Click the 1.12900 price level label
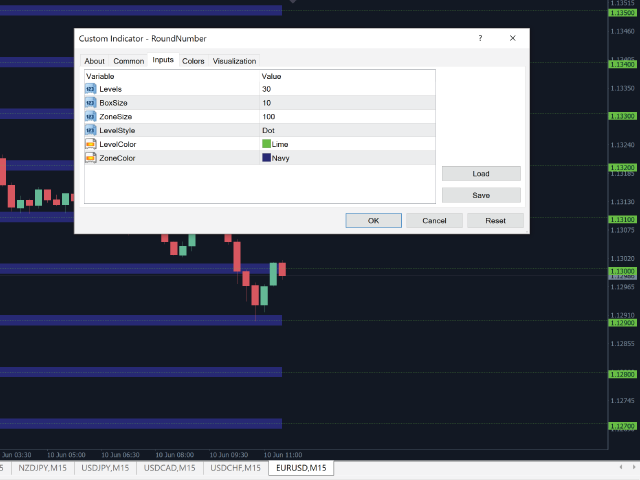Screen dimensions: 640x480 [622, 323]
